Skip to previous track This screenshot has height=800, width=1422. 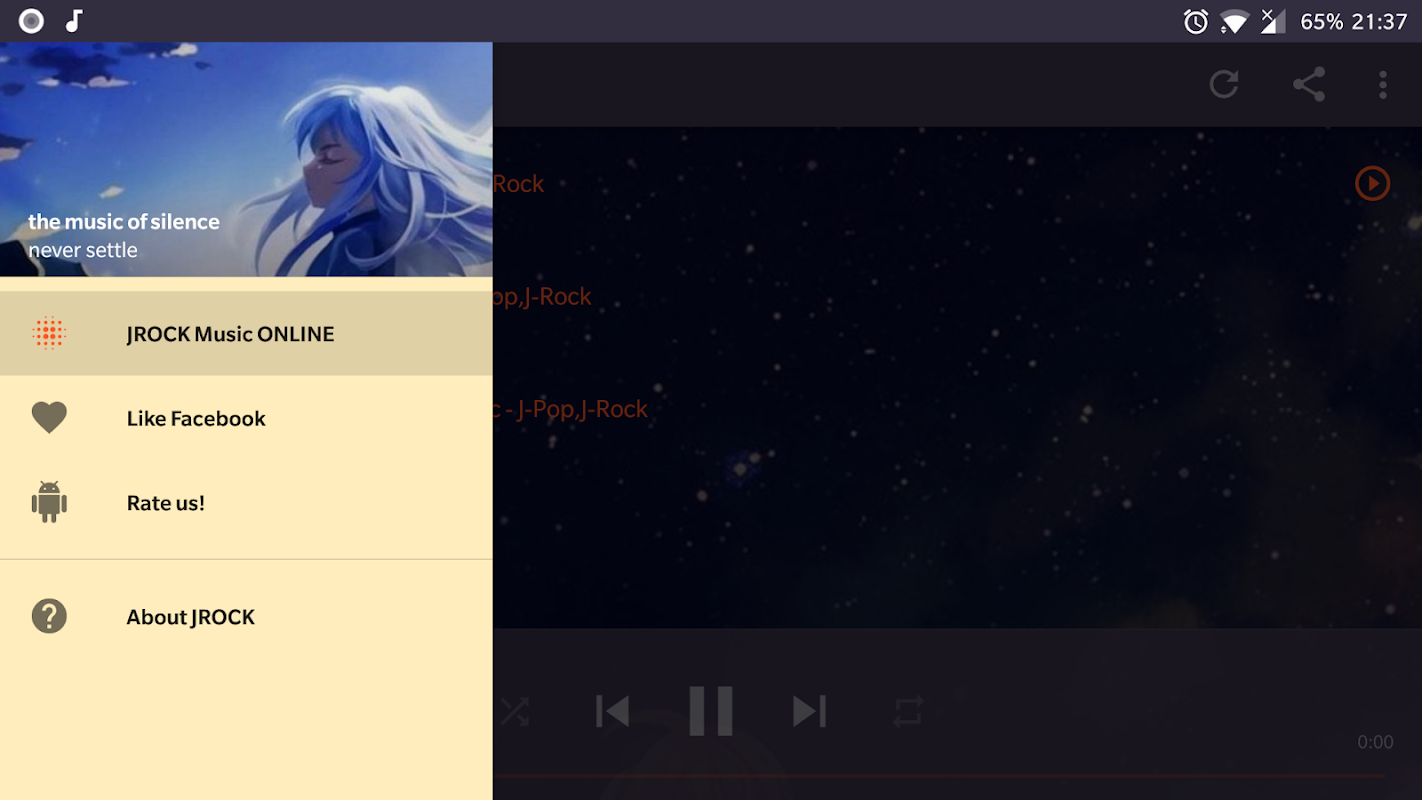point(612,711)
